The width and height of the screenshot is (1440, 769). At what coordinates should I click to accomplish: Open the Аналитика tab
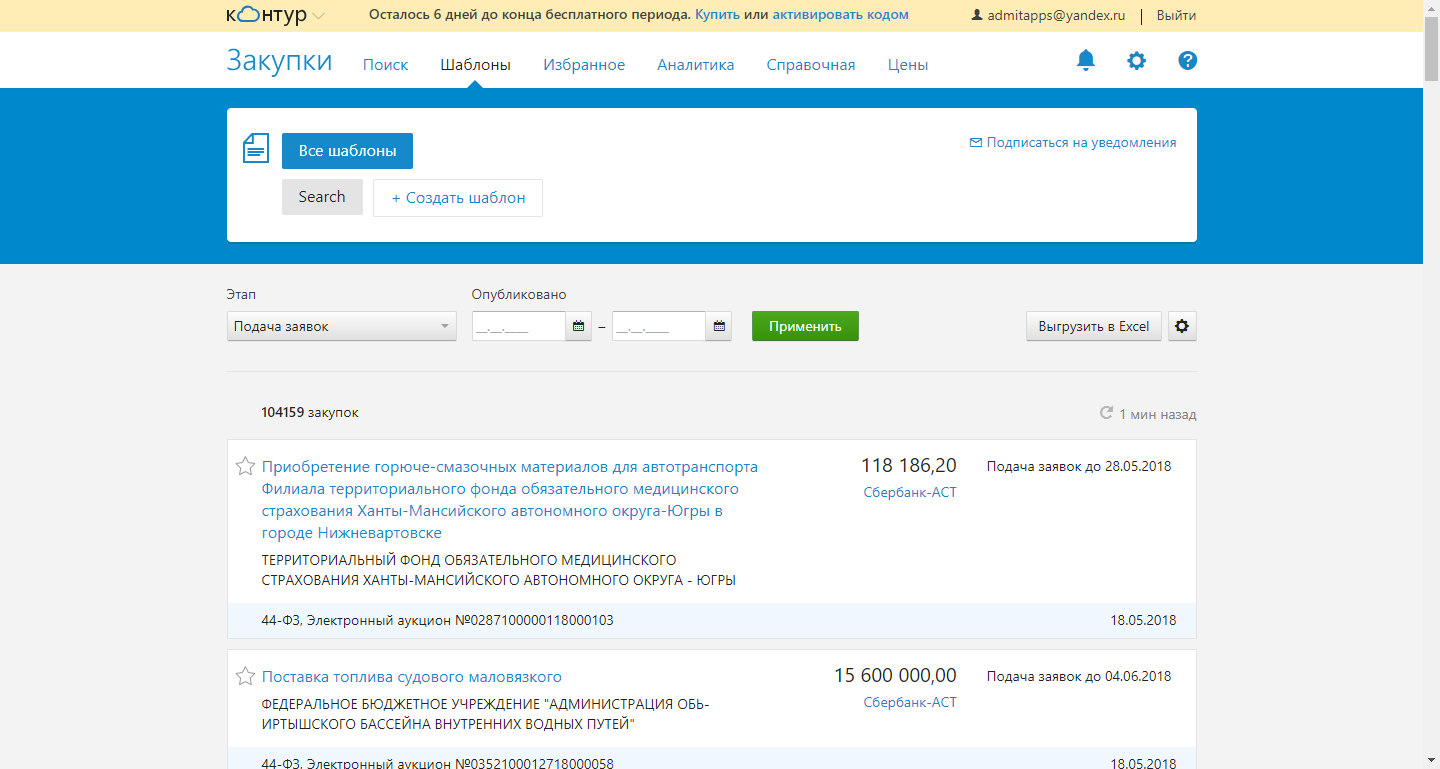point(695,65)
